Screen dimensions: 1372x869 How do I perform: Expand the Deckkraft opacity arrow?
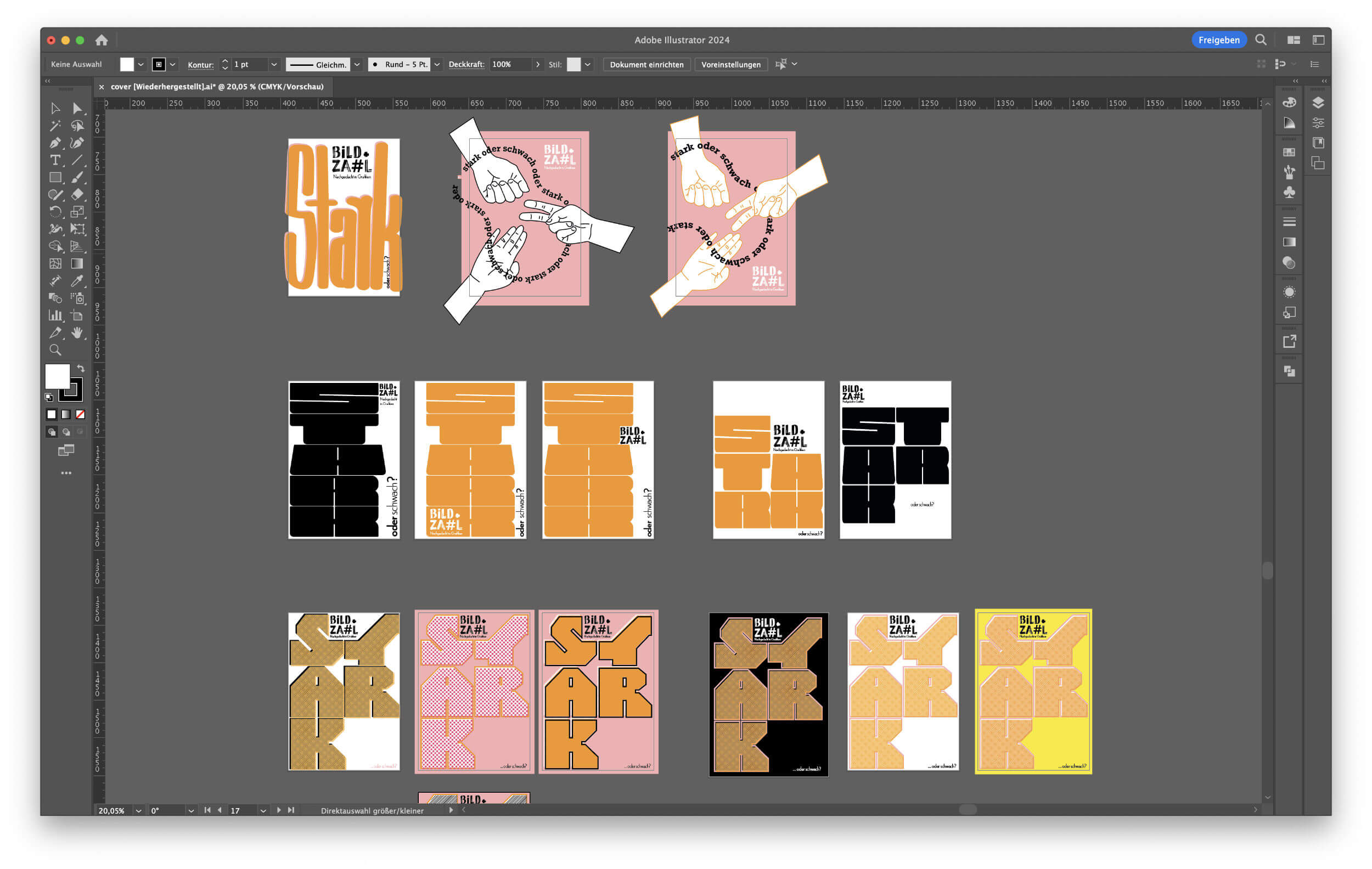tap(537, 64)
